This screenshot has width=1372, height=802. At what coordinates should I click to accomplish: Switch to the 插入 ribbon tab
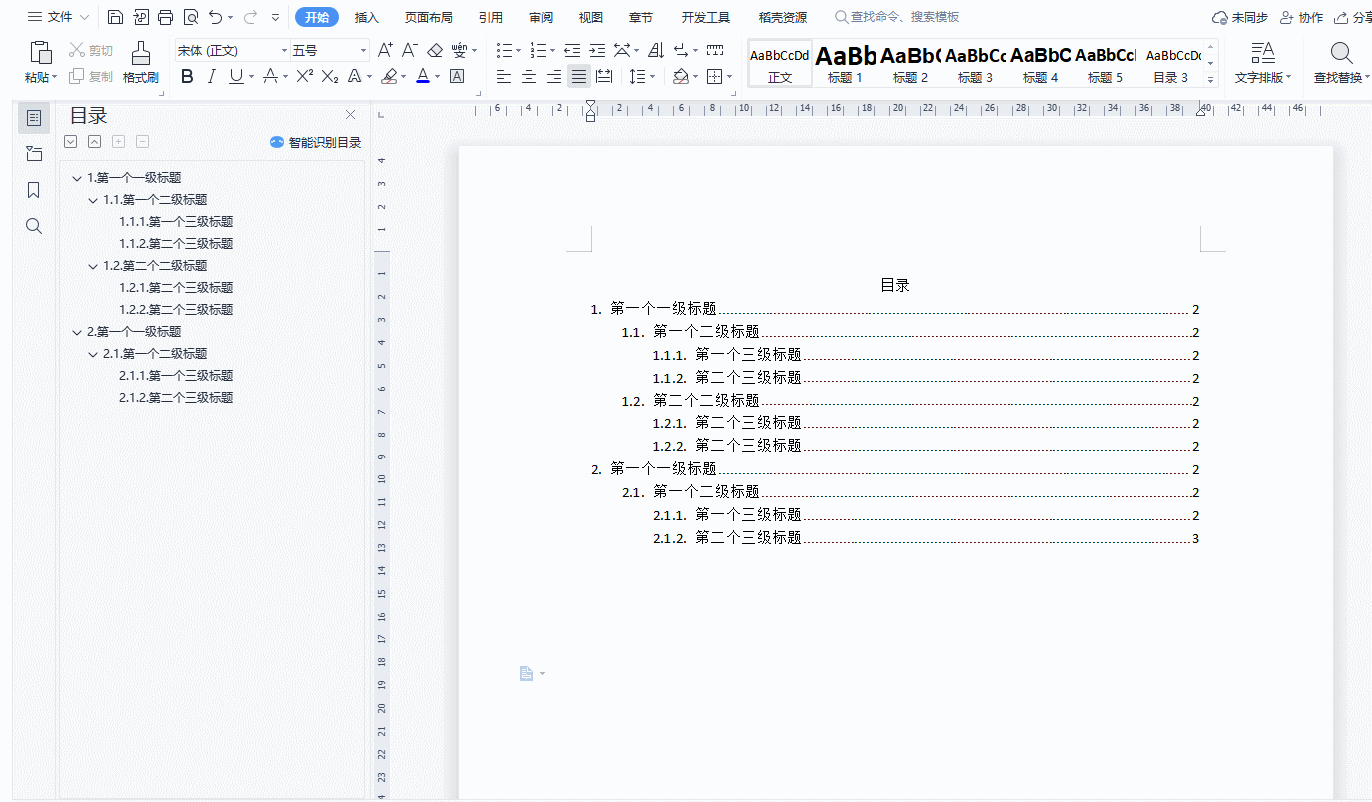tap(367, 17)
